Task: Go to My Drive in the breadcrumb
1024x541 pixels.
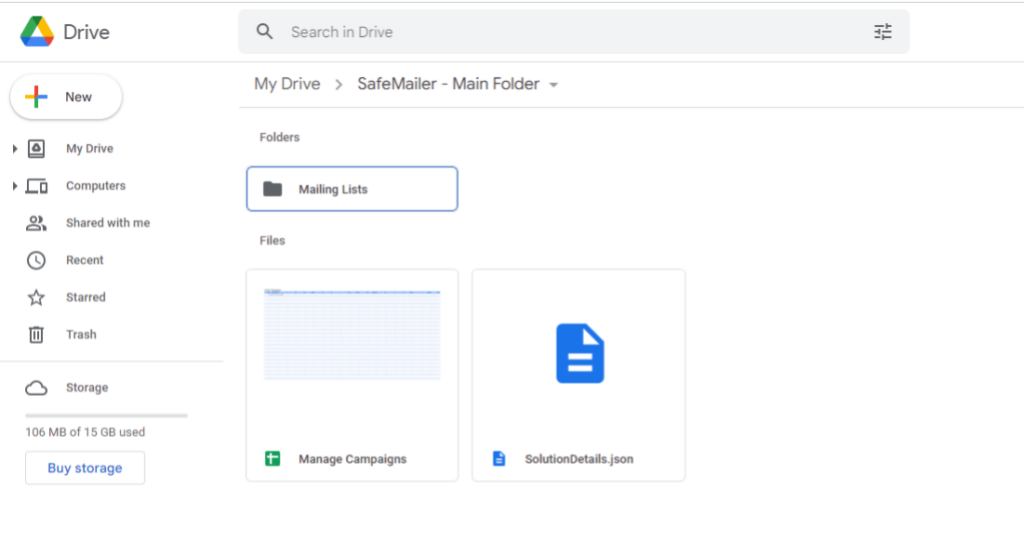Action: [287, 84]
